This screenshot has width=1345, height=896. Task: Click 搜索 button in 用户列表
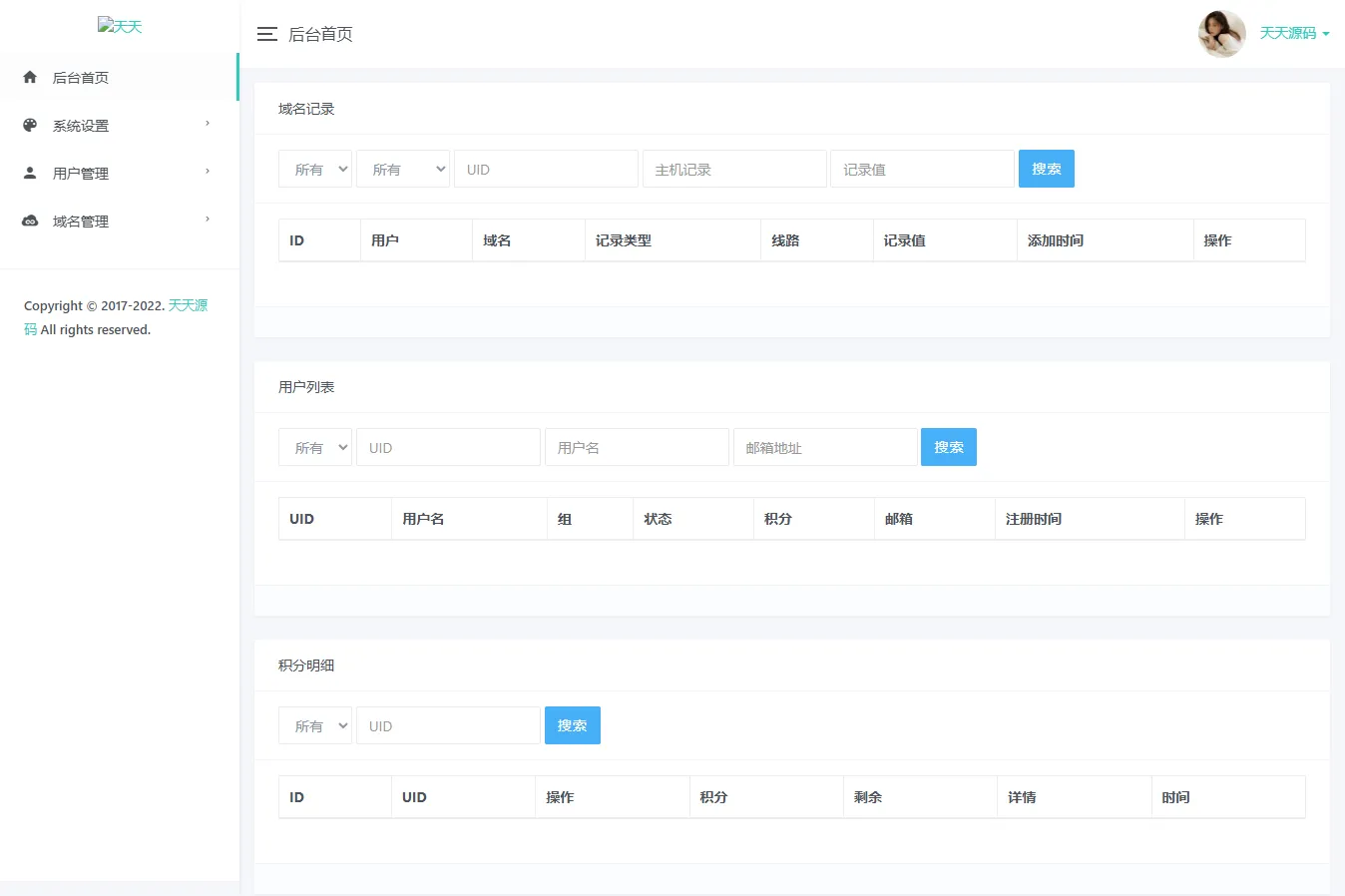pyautogui.click(x=949, y=447)
